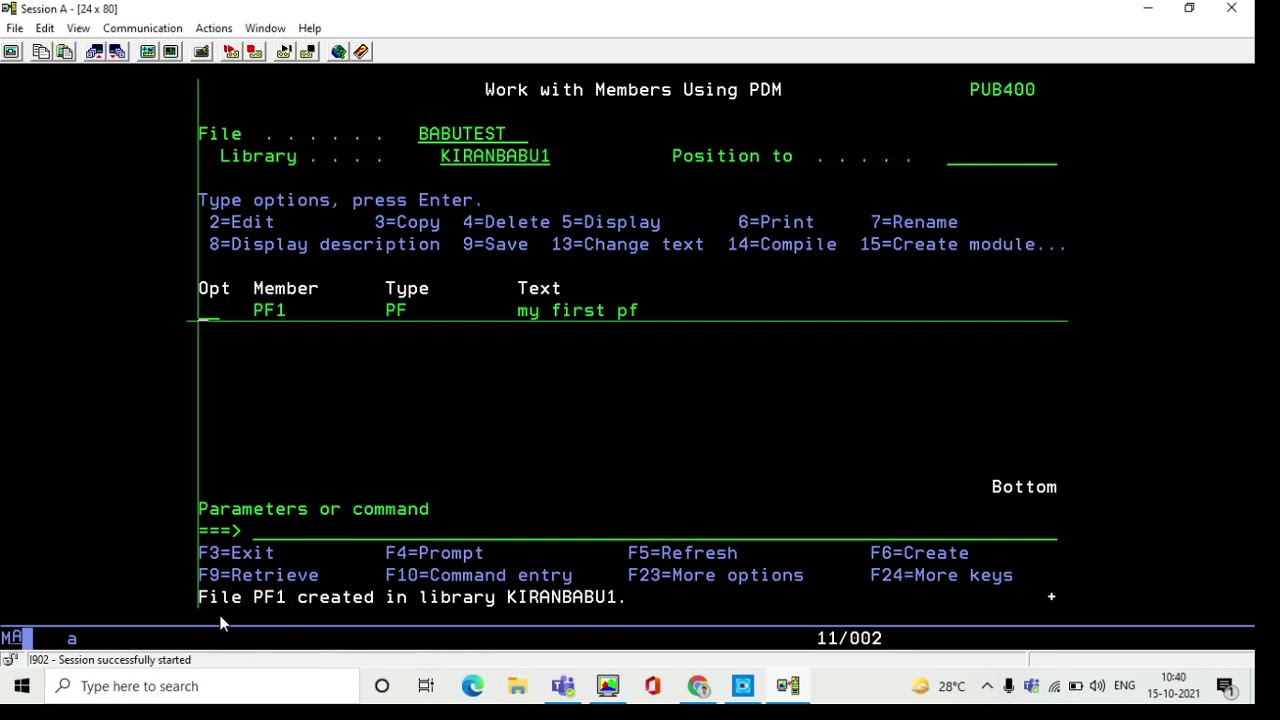The width and height of the screenshot is (1280, 720).
Task: Click the Receive file from host icon
Action: click(x=117, y=51)
